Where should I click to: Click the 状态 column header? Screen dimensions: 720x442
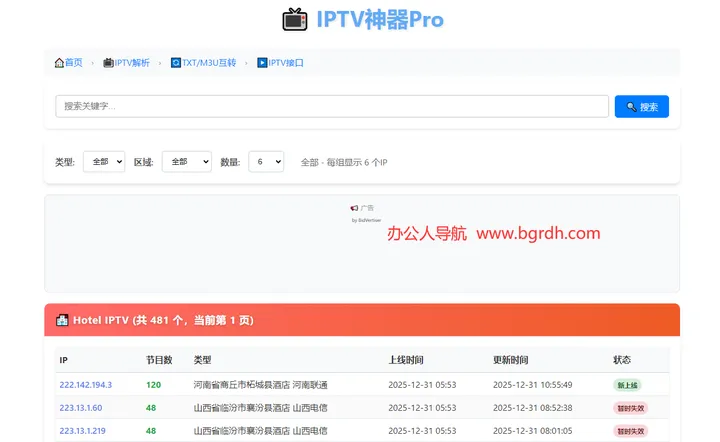[x=622, y=360]
